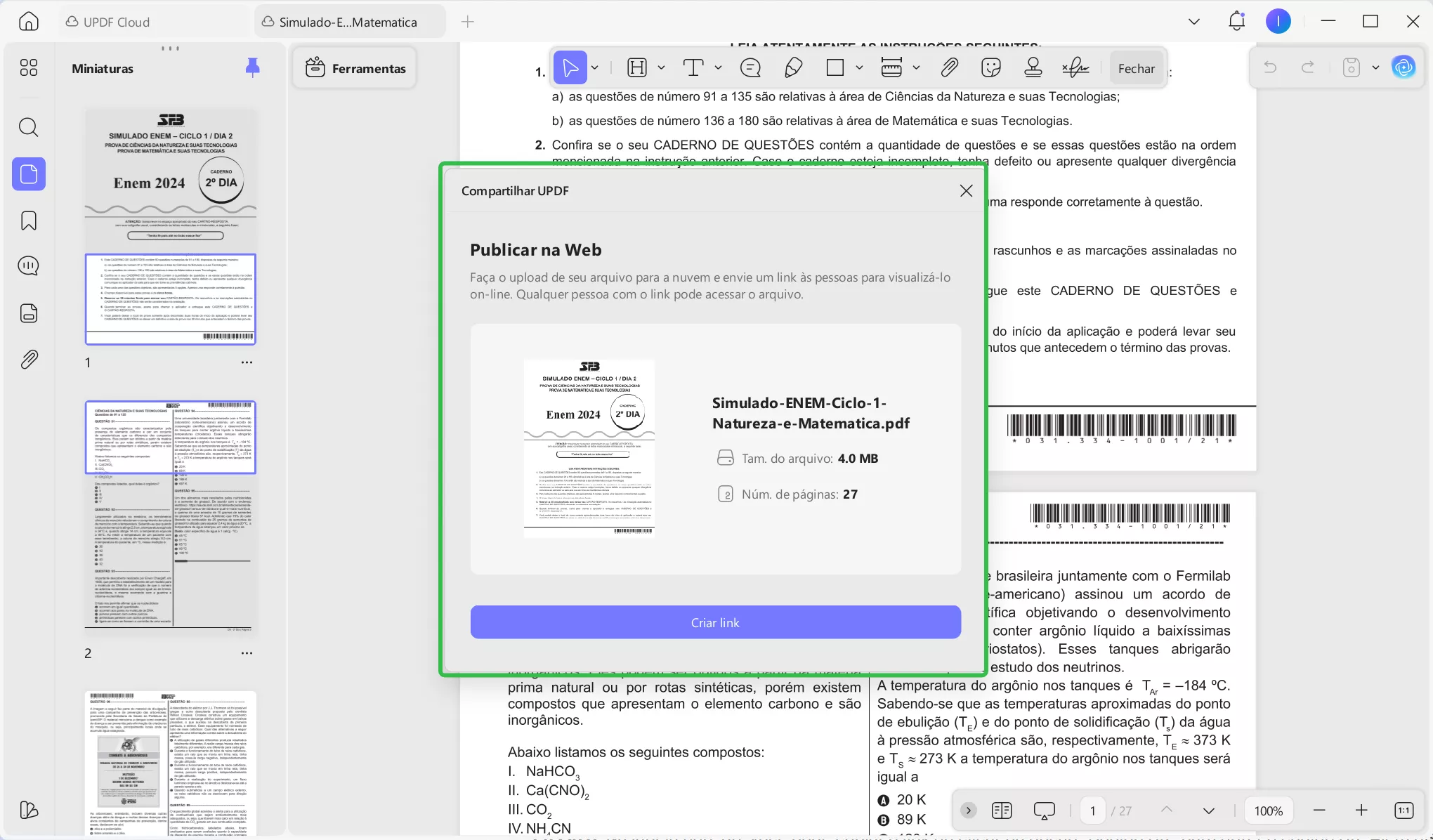The height and width of the screenshot is (840, 1433).
Task: Select the sticker tool in the toolbar
Action: click(x=990, y=67)
